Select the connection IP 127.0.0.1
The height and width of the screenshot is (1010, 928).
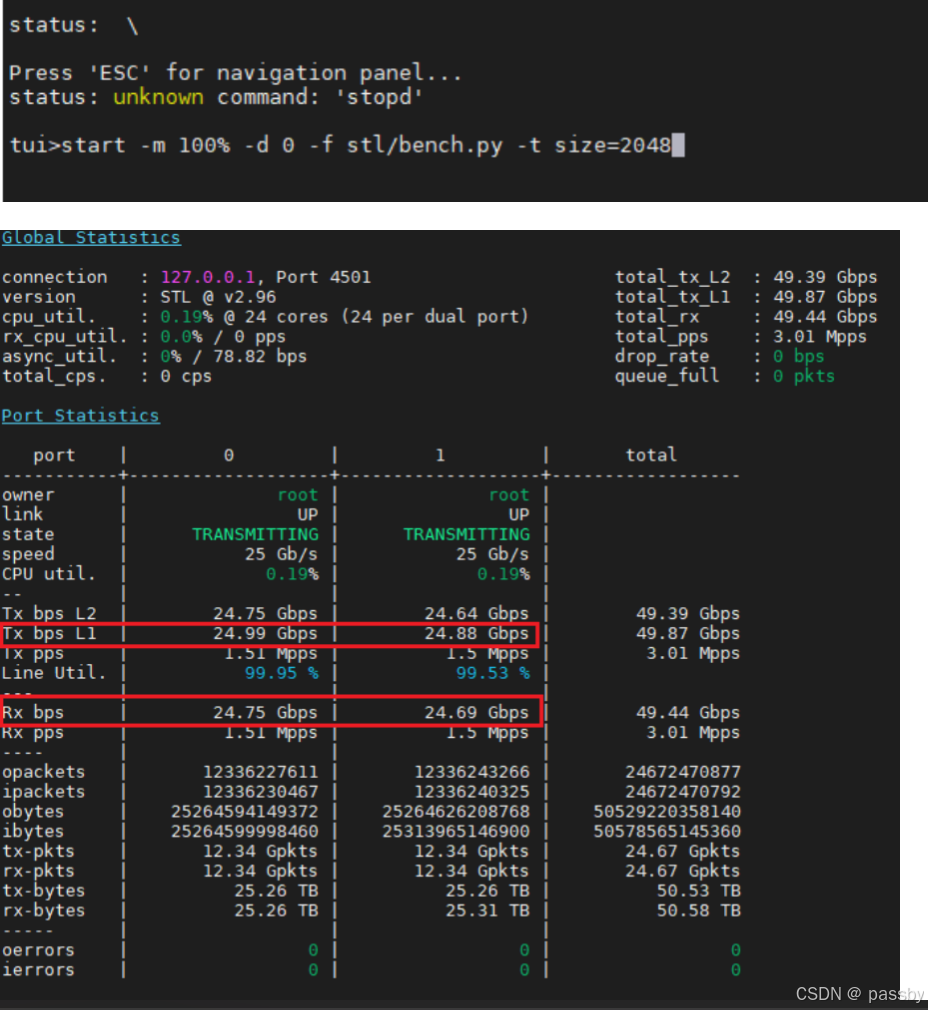[x=208, y=277]
